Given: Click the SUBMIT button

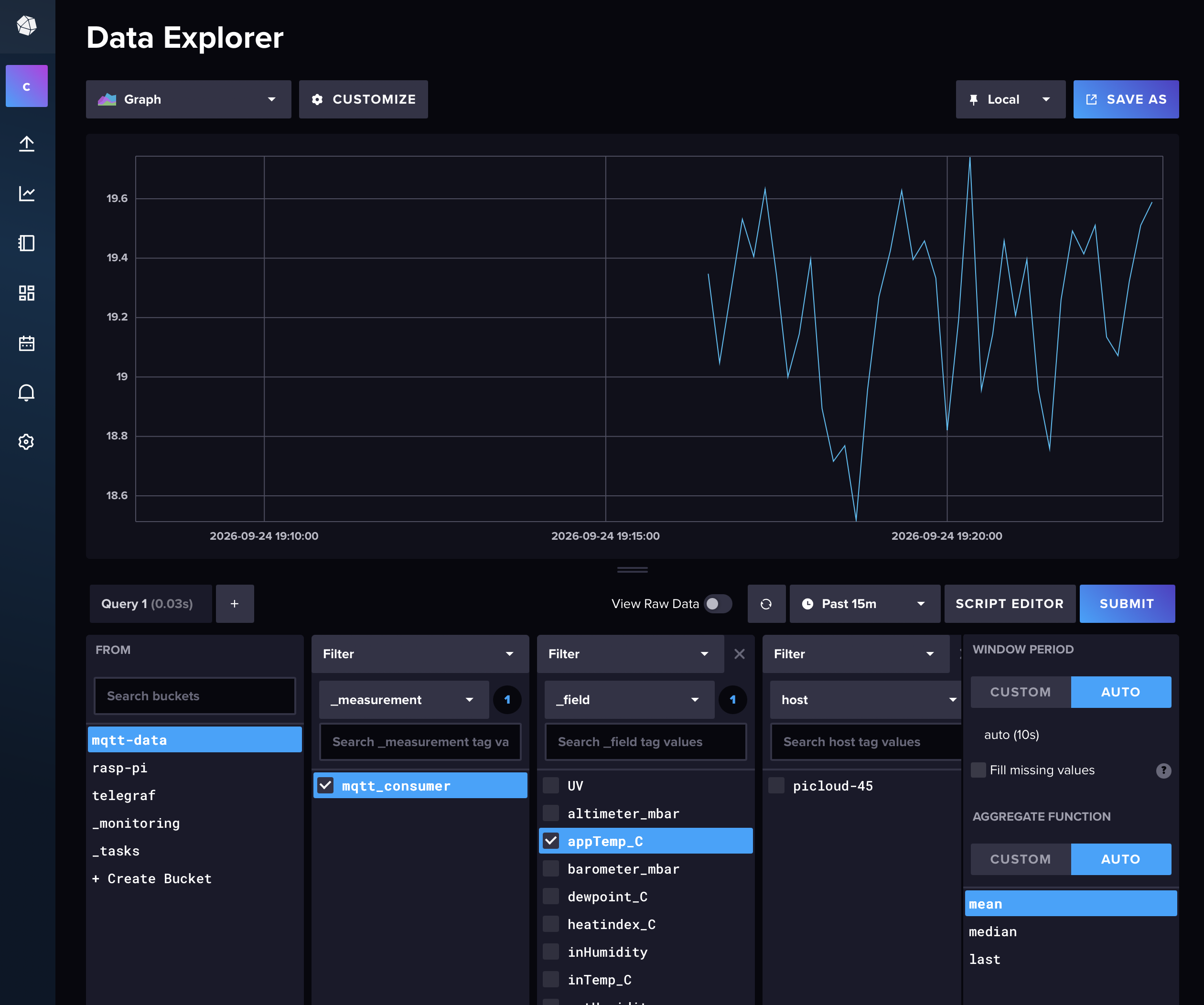Looking at the screenshot, I should [1127, 604].
